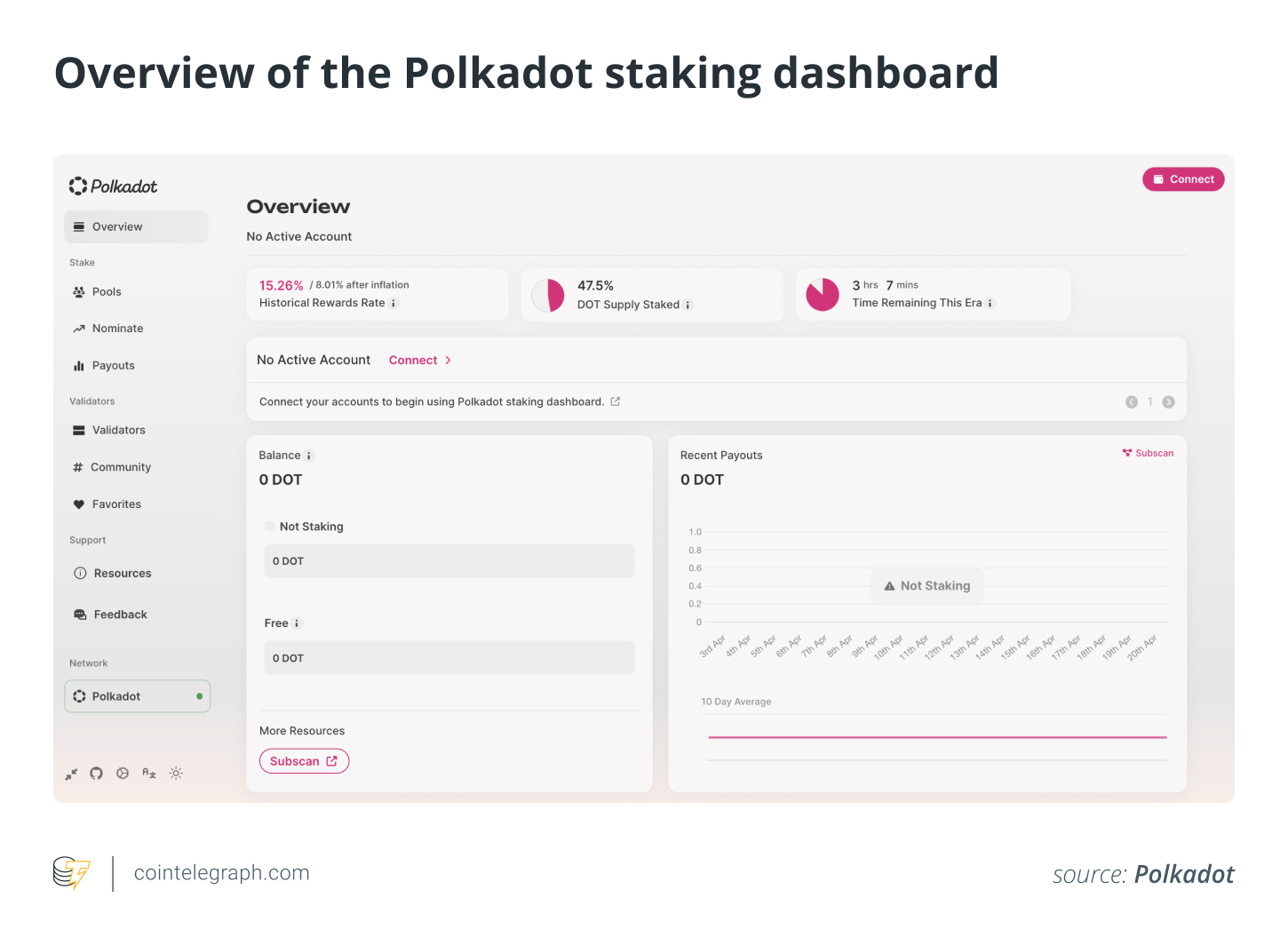Open the Subscan button under More Resources
This screenshot has height=945, width=1288.
pos(304,761)
